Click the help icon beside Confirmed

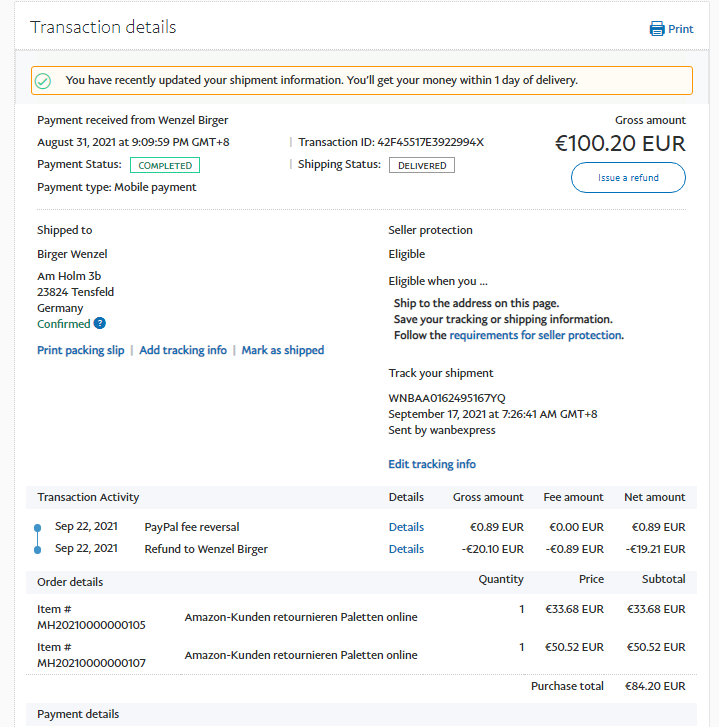100,324
